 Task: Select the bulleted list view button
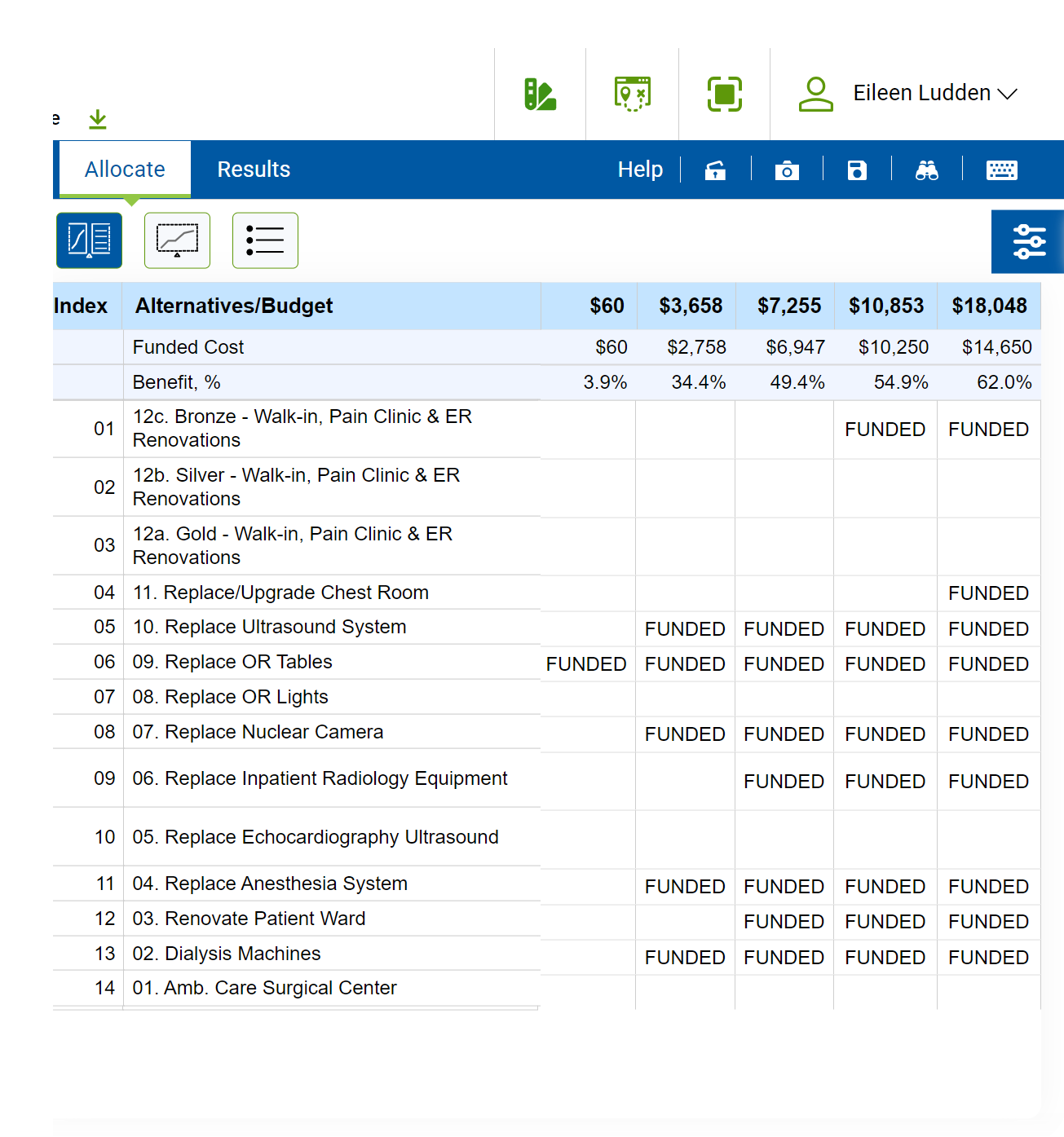[x=265, y=240]
